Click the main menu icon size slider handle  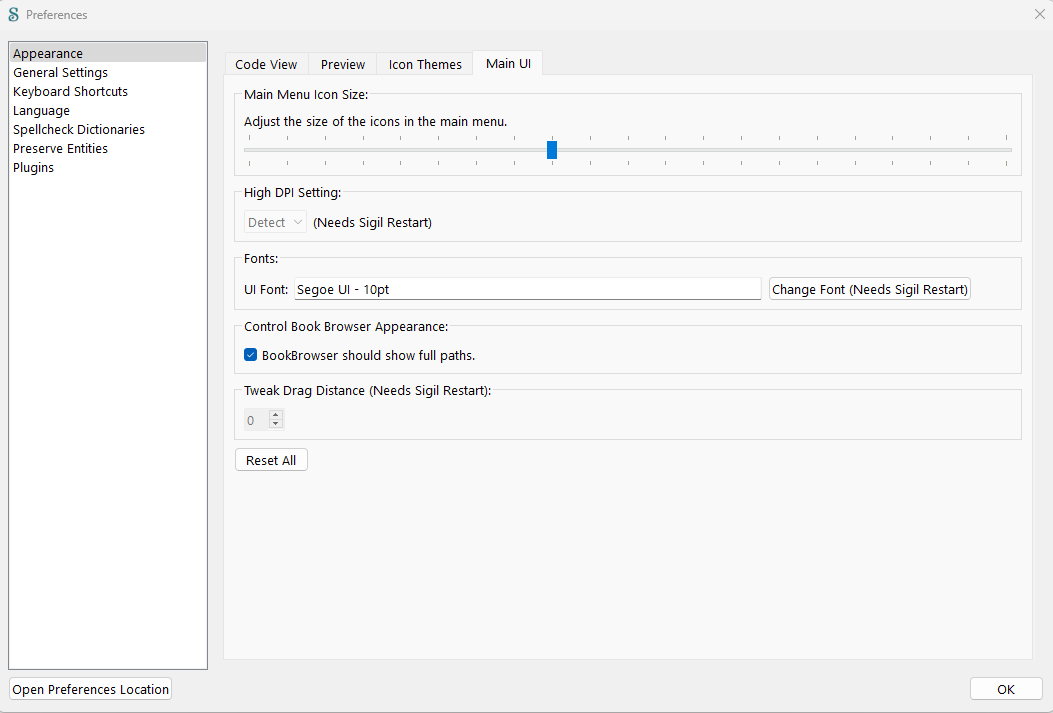pyautogui.click(x=552, y=150)
